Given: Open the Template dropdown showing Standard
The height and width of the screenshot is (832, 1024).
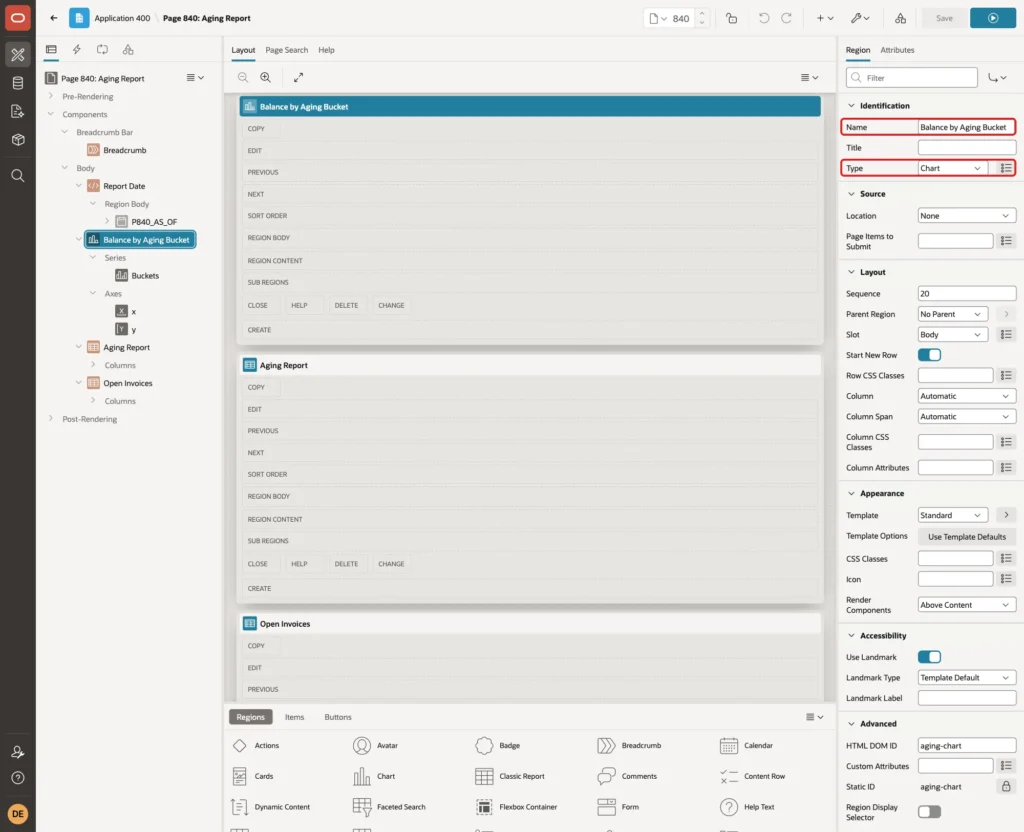Looking at the screenshot, I should tap(952, 515).
